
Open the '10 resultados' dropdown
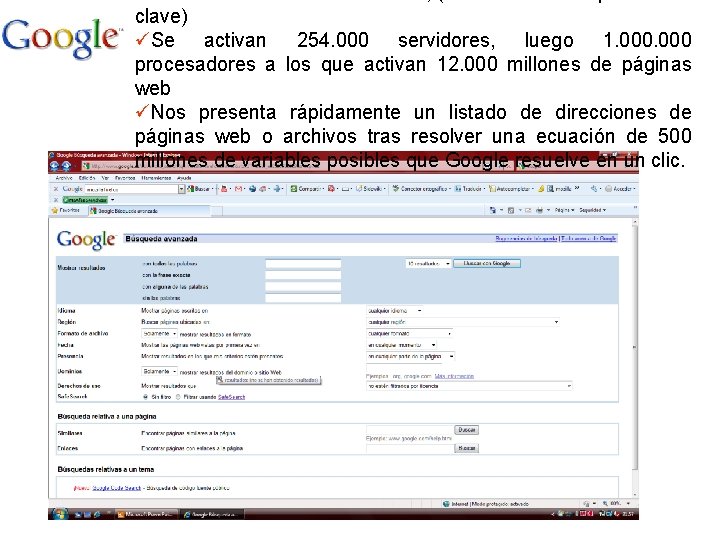(428, 264)
